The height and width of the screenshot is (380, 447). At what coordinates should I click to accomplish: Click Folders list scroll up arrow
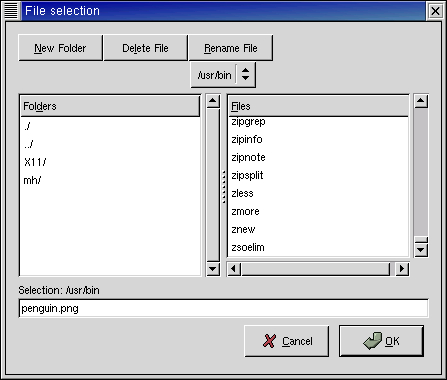[213, 101]
